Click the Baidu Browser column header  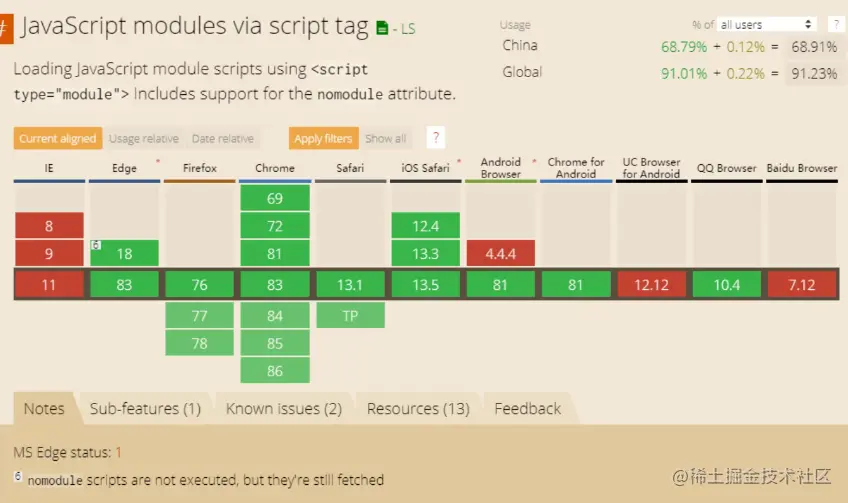tap(802, 168)
